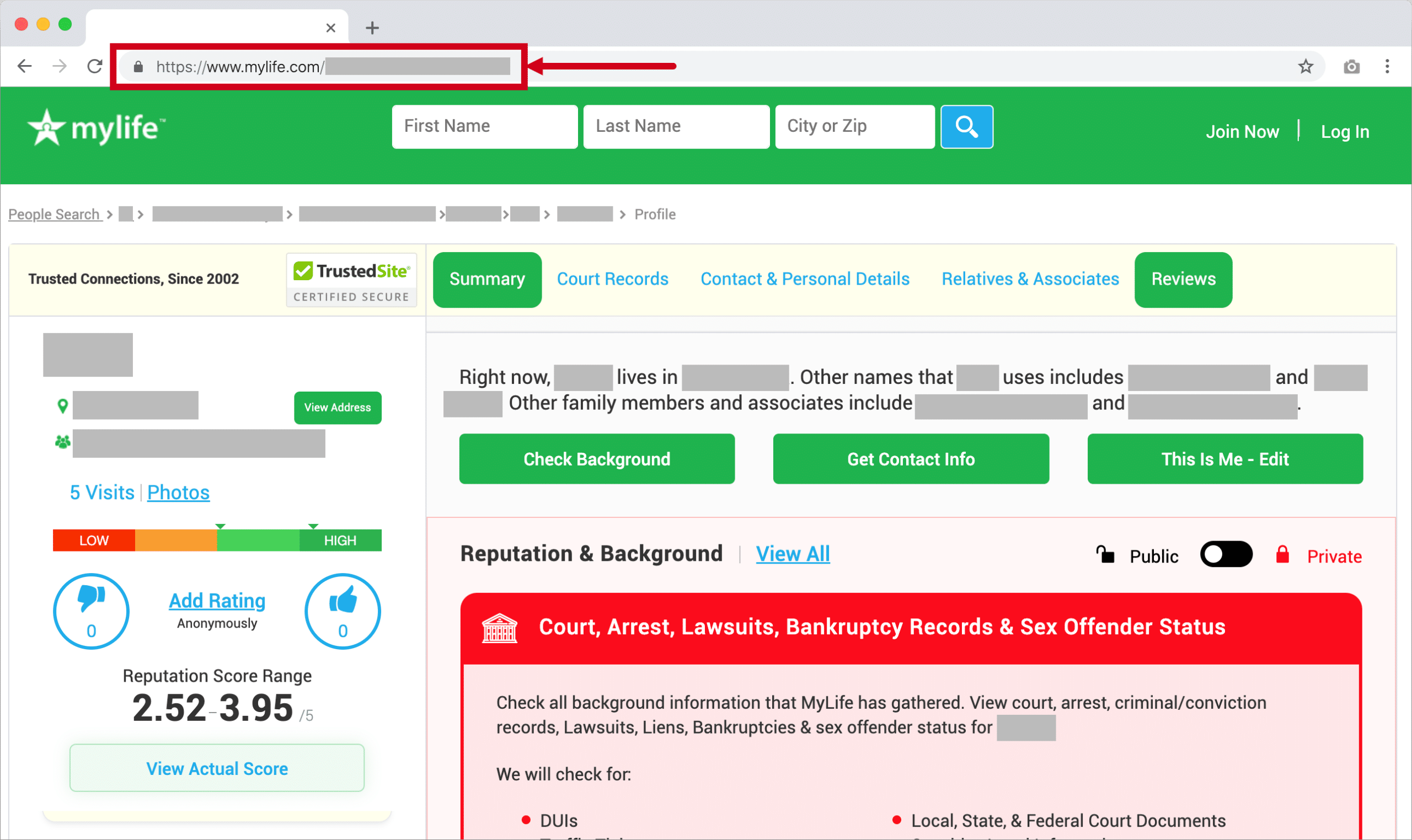1412x840 pixels.
Task: Click the blue magnifier search button
Action: click(966, 127)
